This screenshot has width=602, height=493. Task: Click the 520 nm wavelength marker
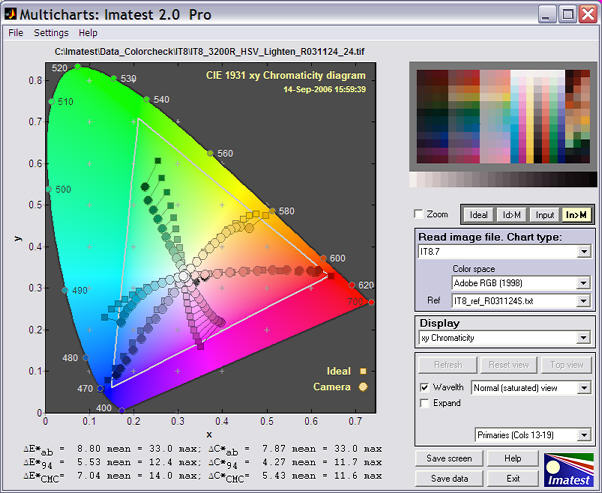(x=78, y=66)
